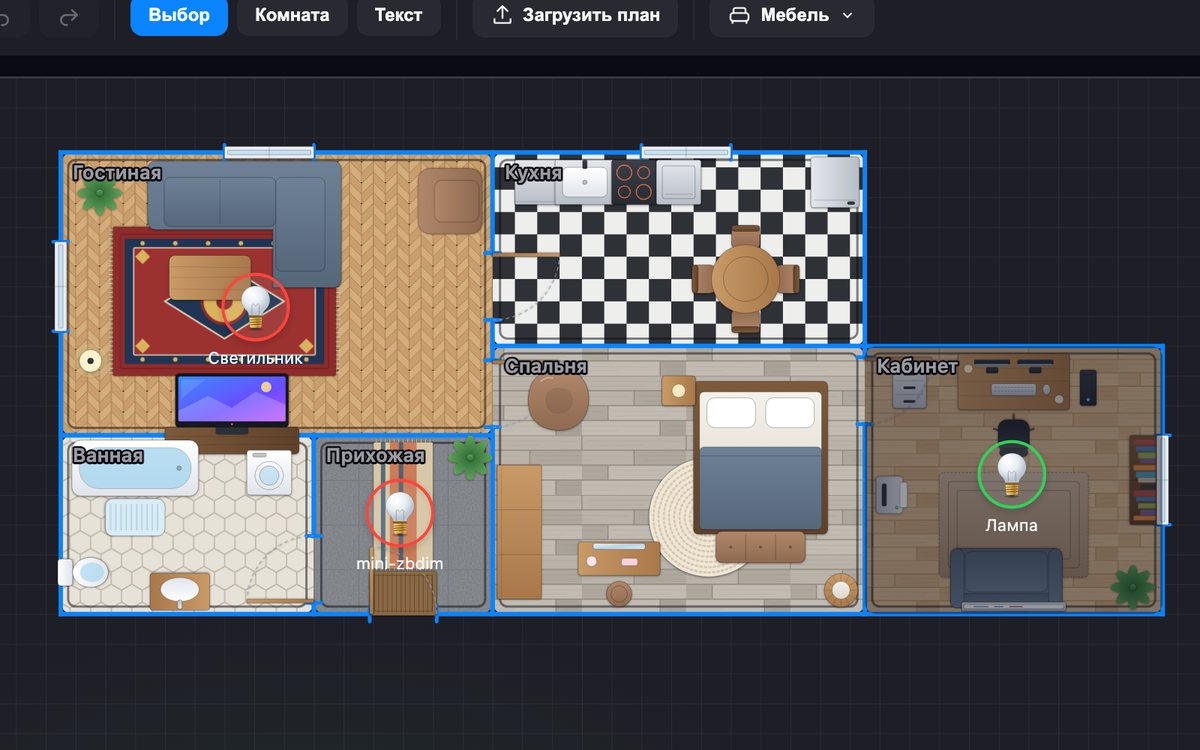Select the plant in Кабинет
This screenshot has height=750, width=1200.
[x=1133, y=586]
